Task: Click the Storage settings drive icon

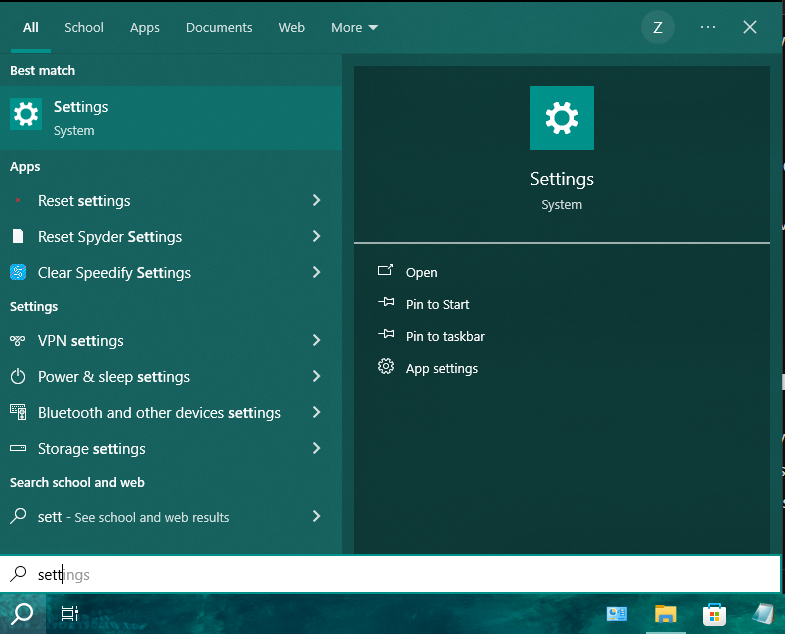Action: point(18,448)
